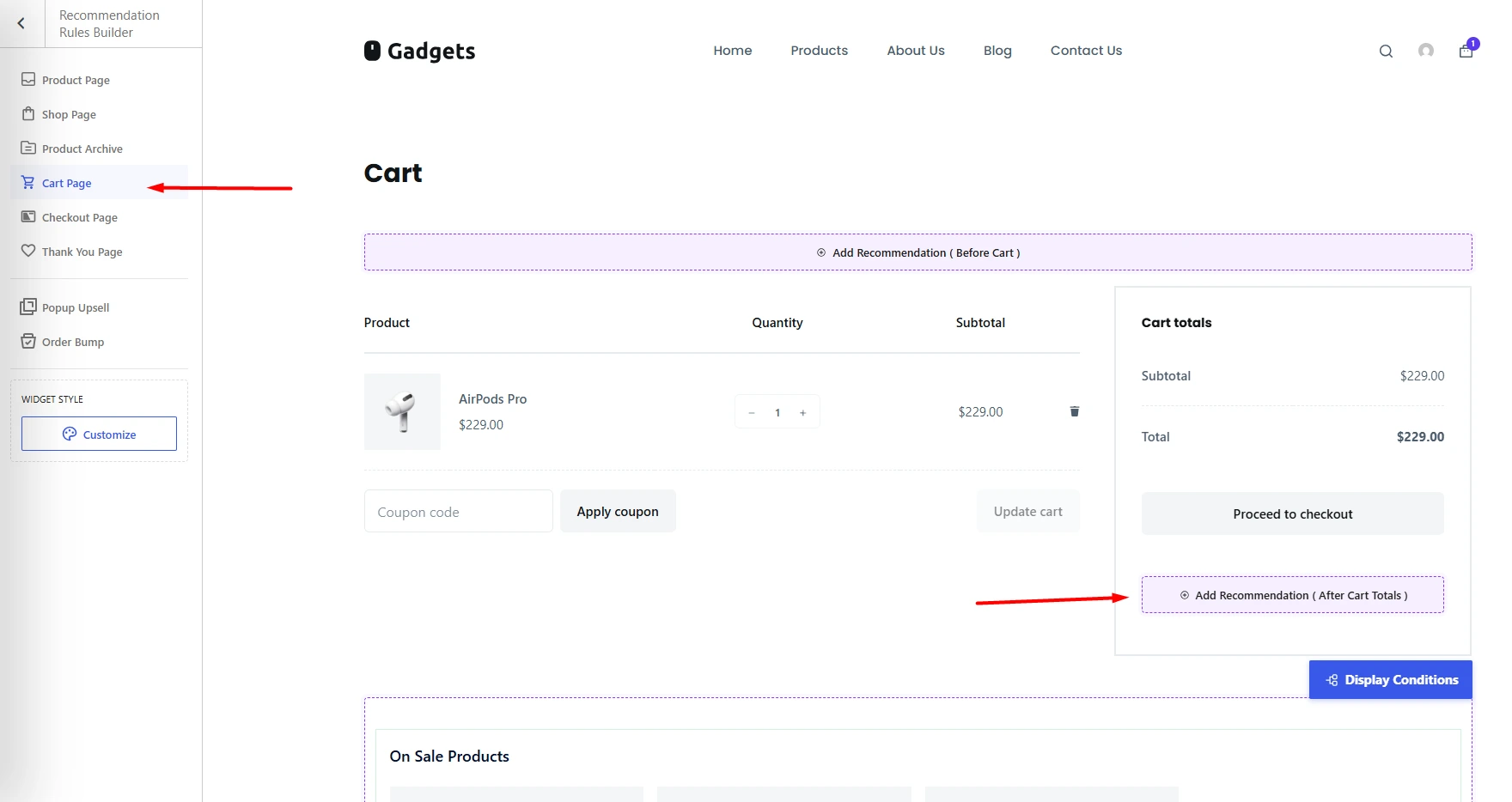The height and width of the screenshot is (802, 1512).
Task: Select Shop Page in sidebar
Action: [x=99, y=114]
